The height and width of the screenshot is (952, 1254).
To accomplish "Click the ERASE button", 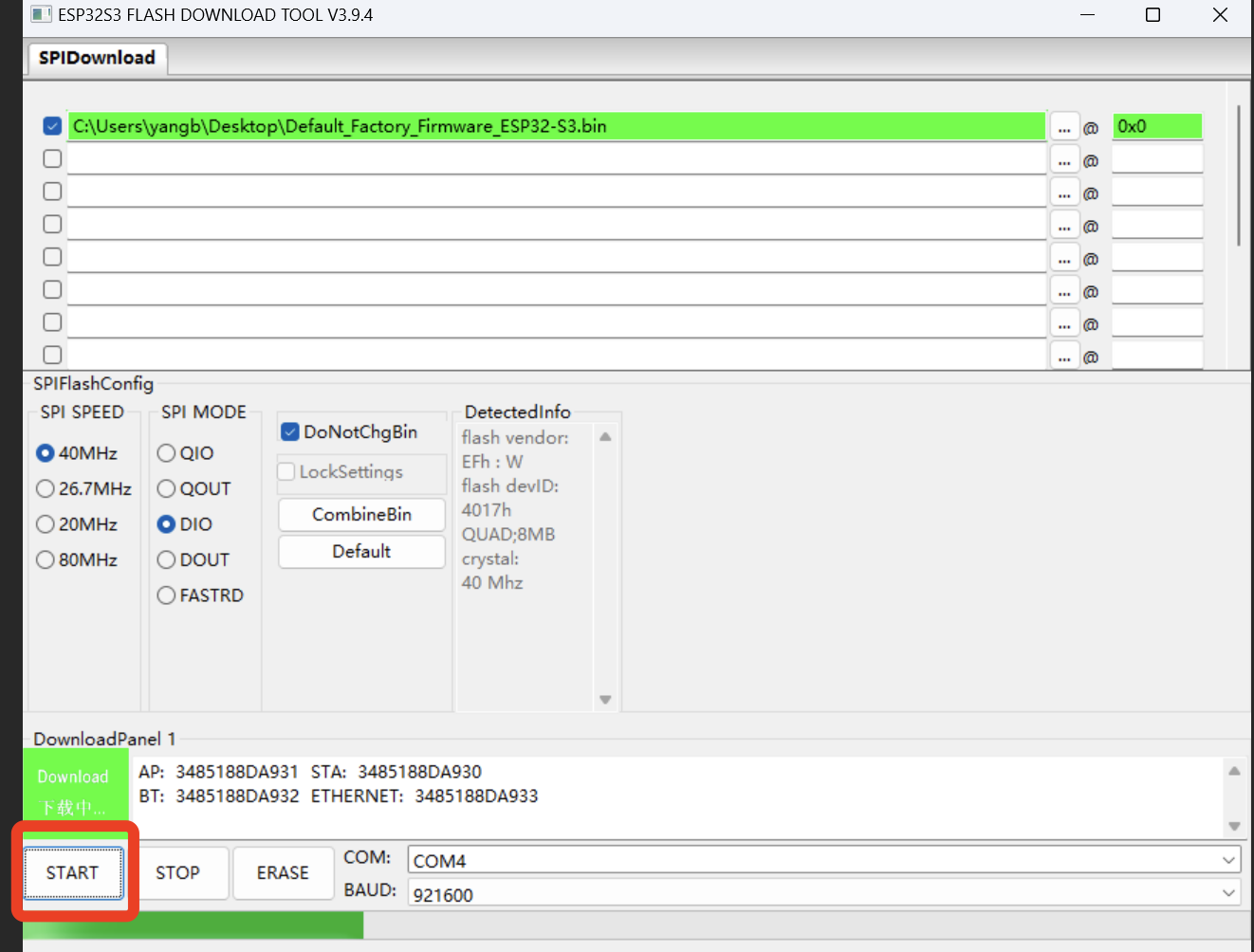I will click(x=283, y=872).
